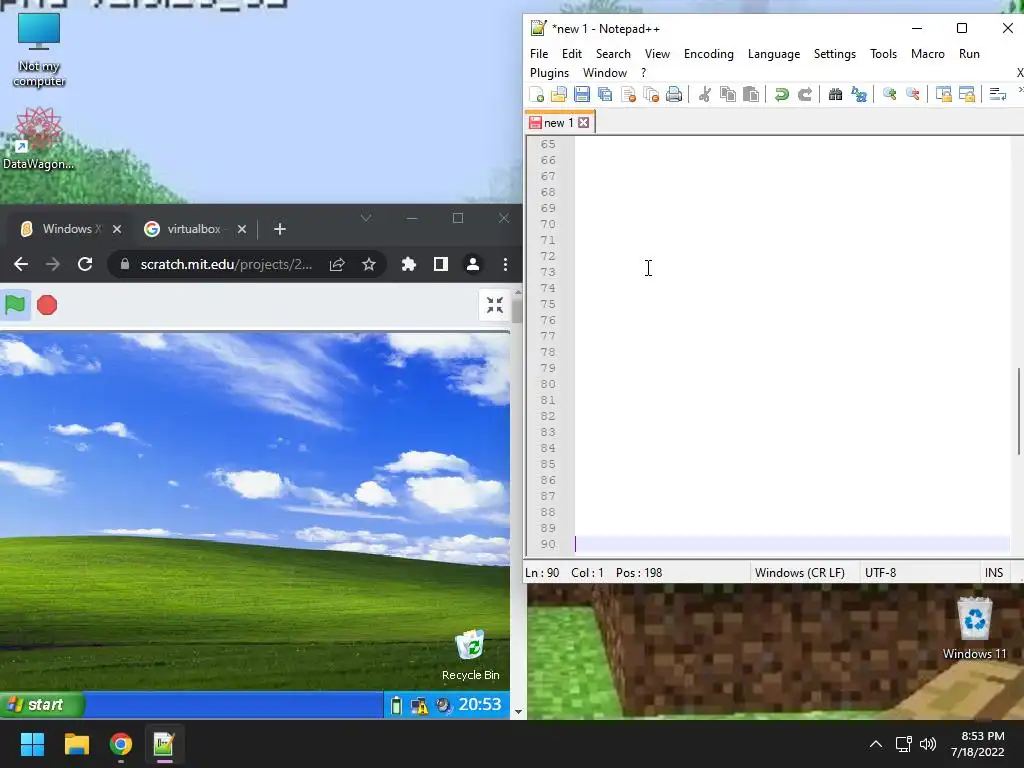Click the UTF-8 encoding status entry
Viewport: 1024px width, 768px height.
pos(880,573)
